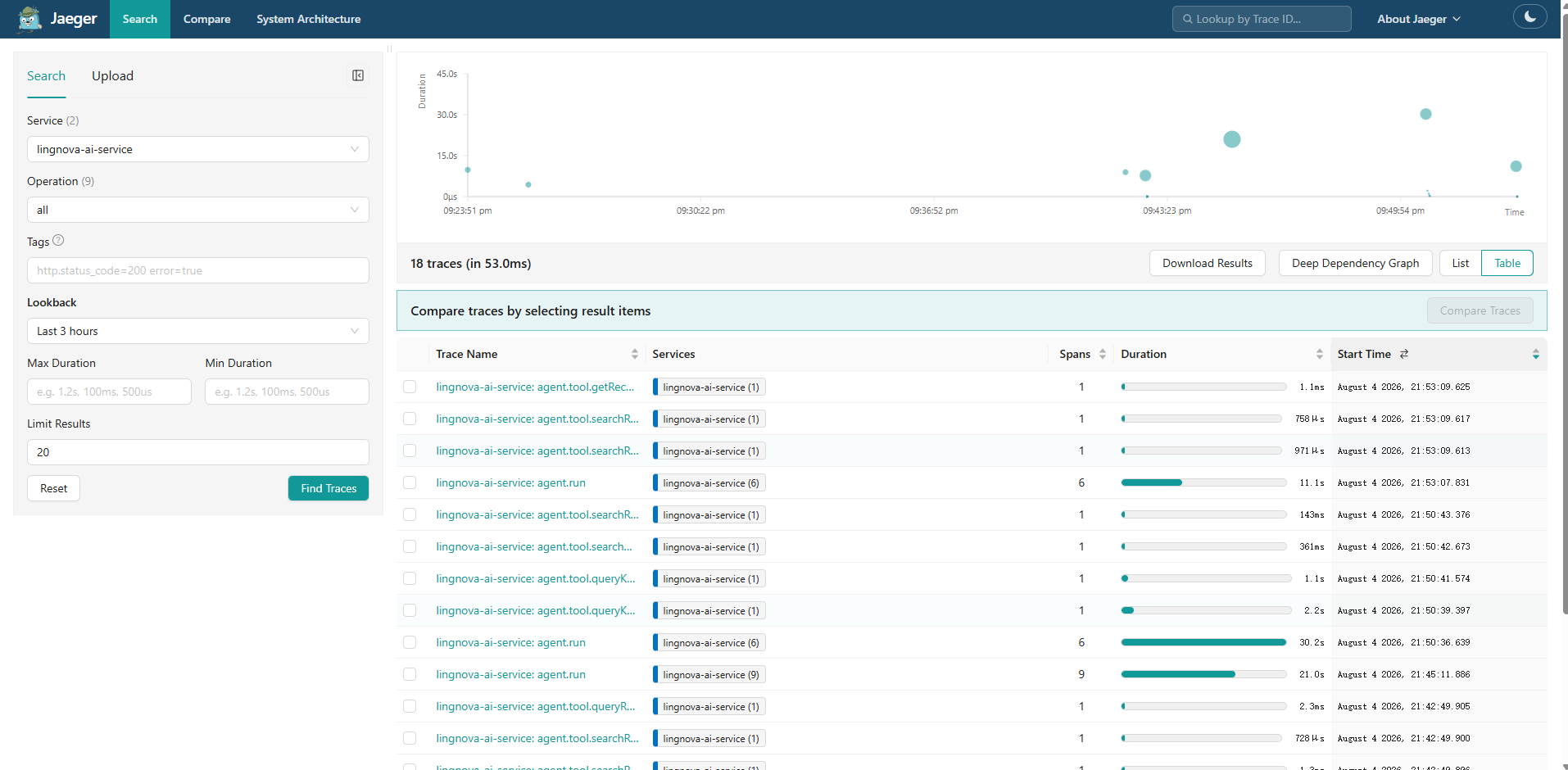
Task: Click the Services column header
Action: coord(673,354)
